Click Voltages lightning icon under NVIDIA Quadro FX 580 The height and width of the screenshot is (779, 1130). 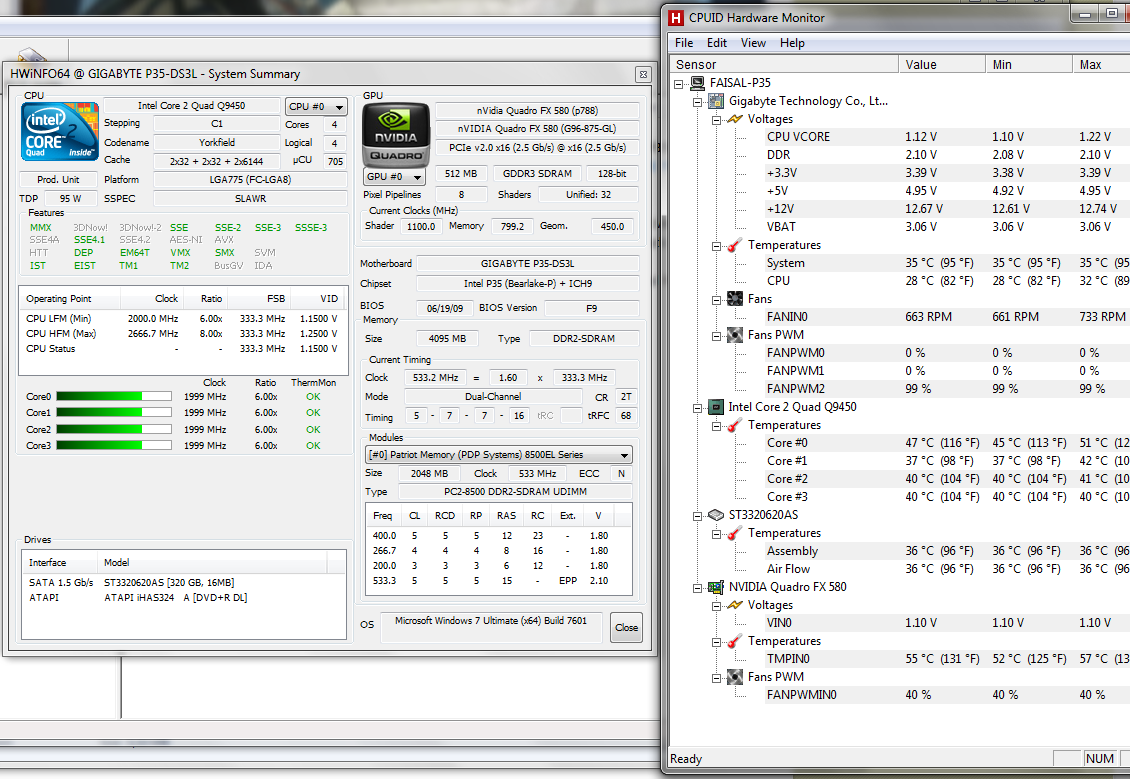point(734,605)
